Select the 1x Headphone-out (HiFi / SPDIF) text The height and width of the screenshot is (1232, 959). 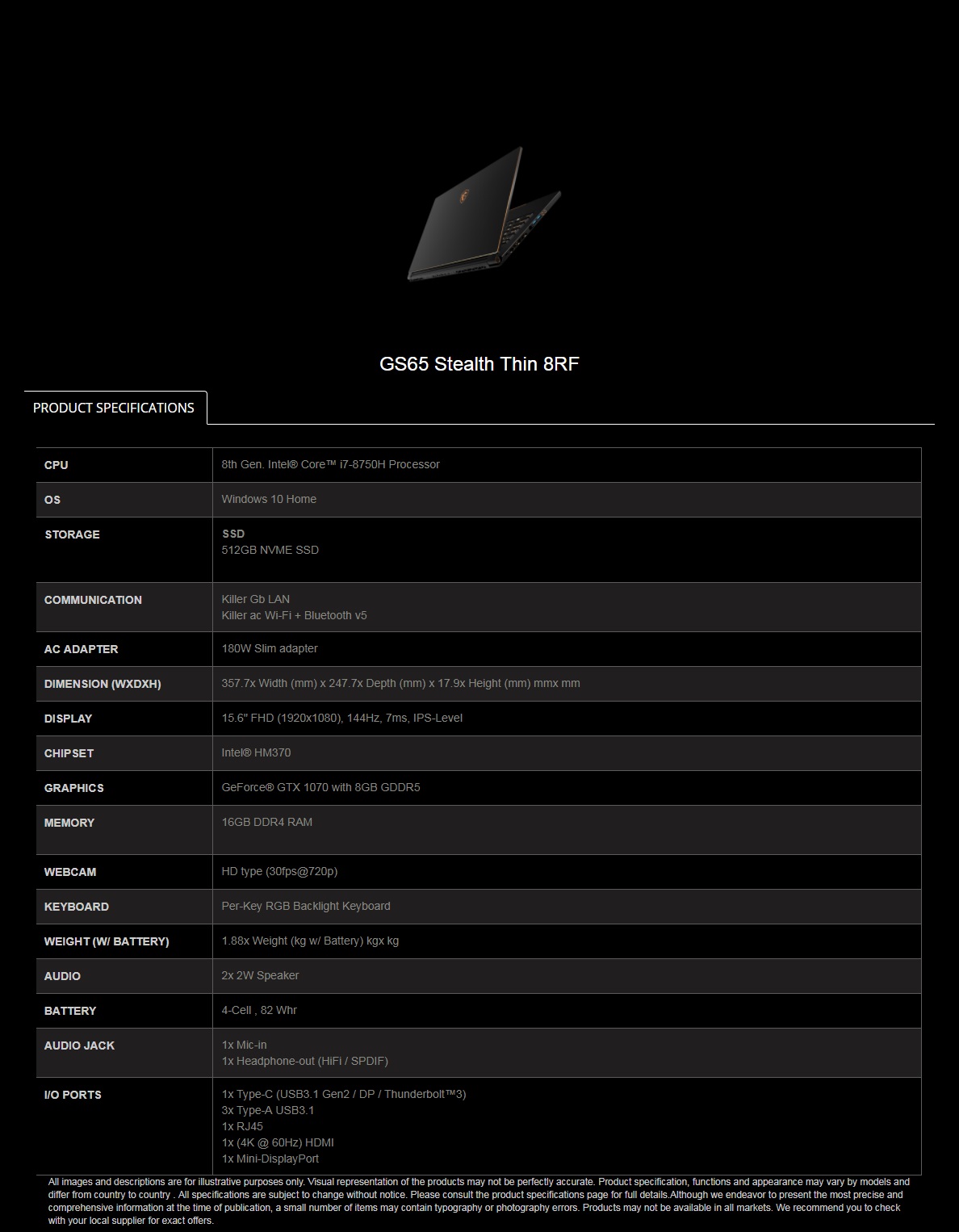[305, 1061]
